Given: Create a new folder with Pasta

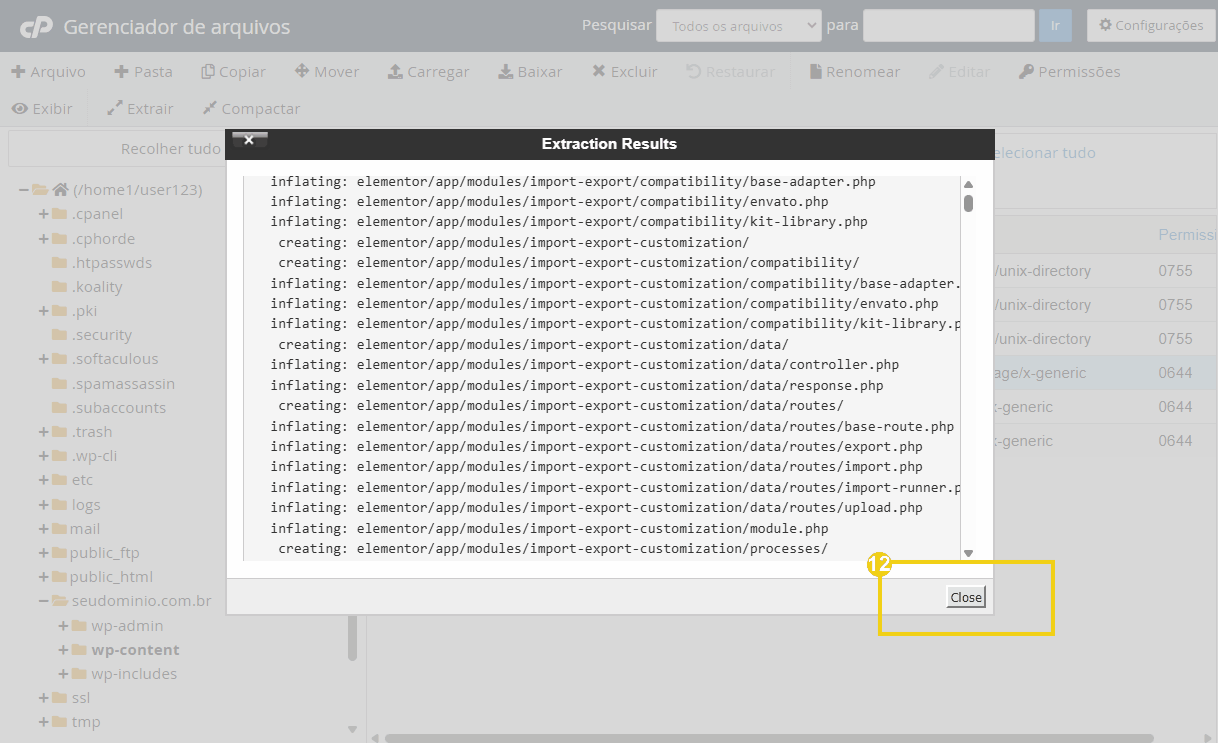Looking at the screenshot, I should pyautogui.click(x=143, y=72).
